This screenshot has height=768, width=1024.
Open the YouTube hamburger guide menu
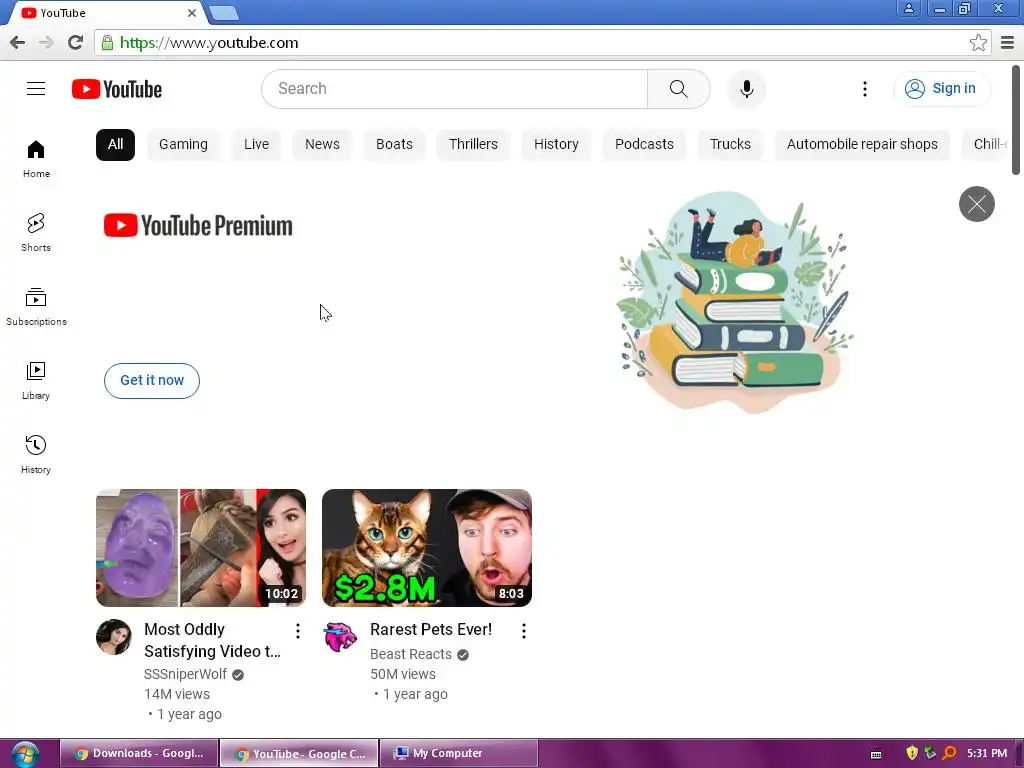[36, 89]
